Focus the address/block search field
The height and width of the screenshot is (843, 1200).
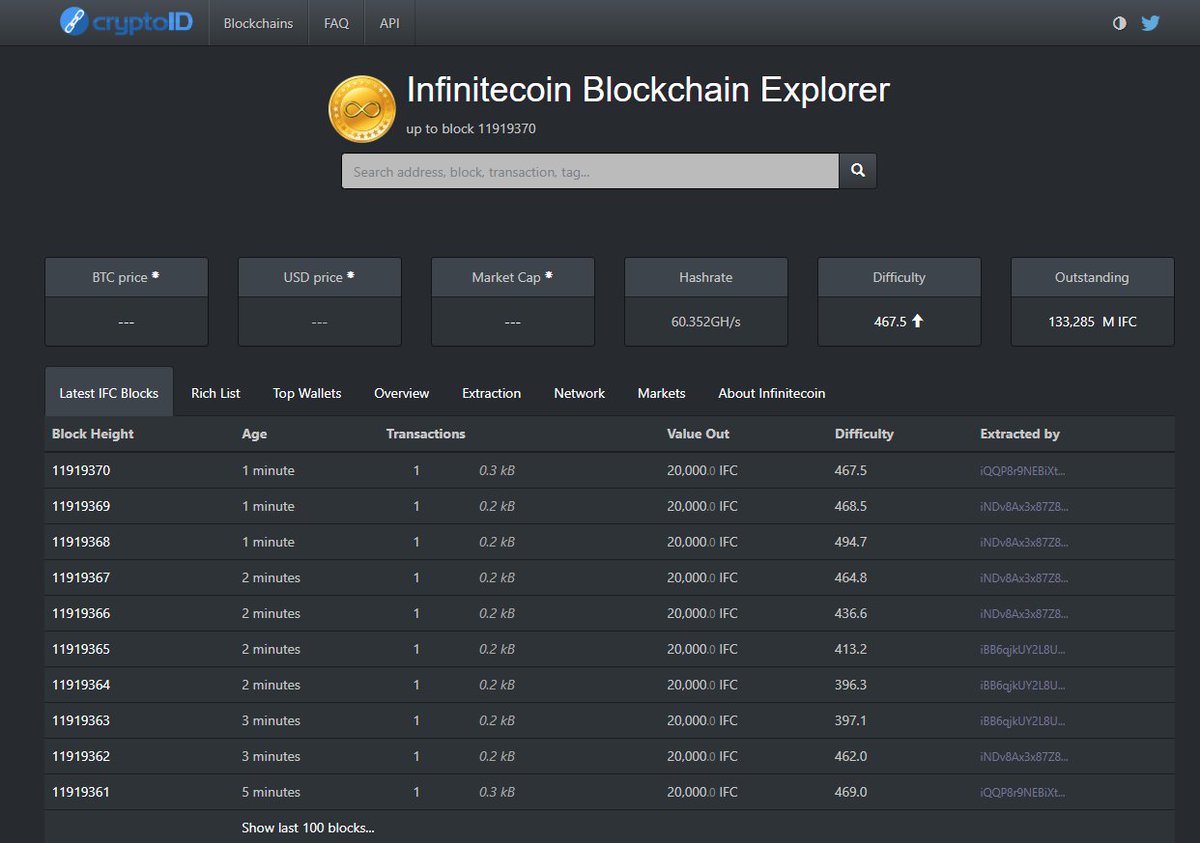point(590,171)
